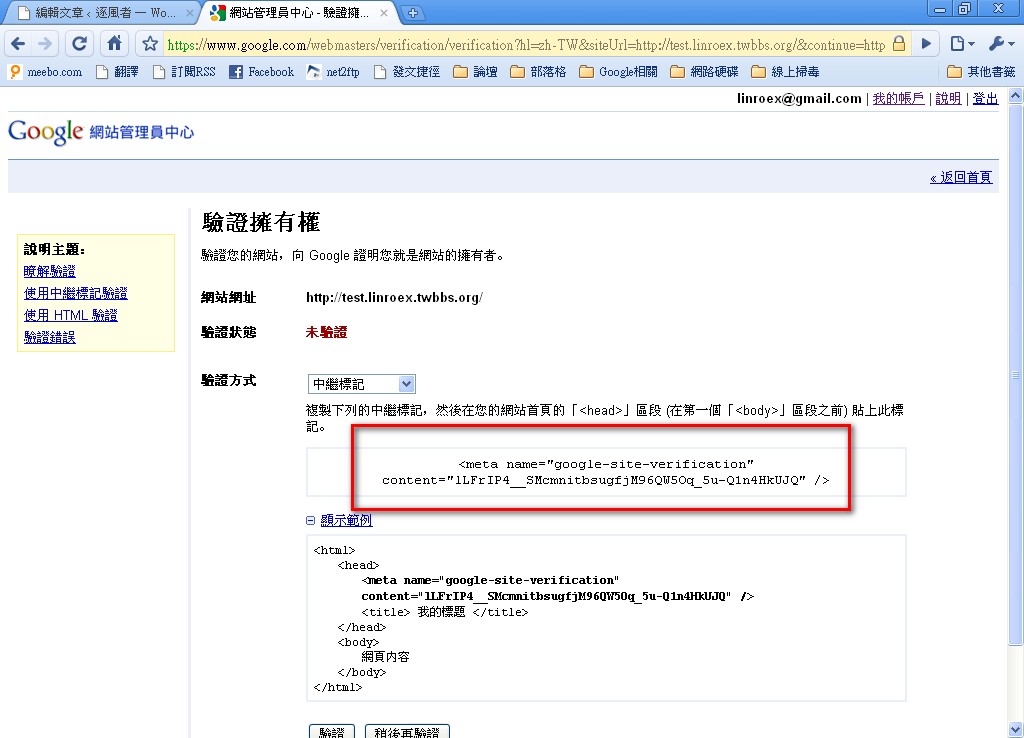Click the Go arrow beside address bar
Viewport: 1024px width, 738px height.
click(926, 44)
